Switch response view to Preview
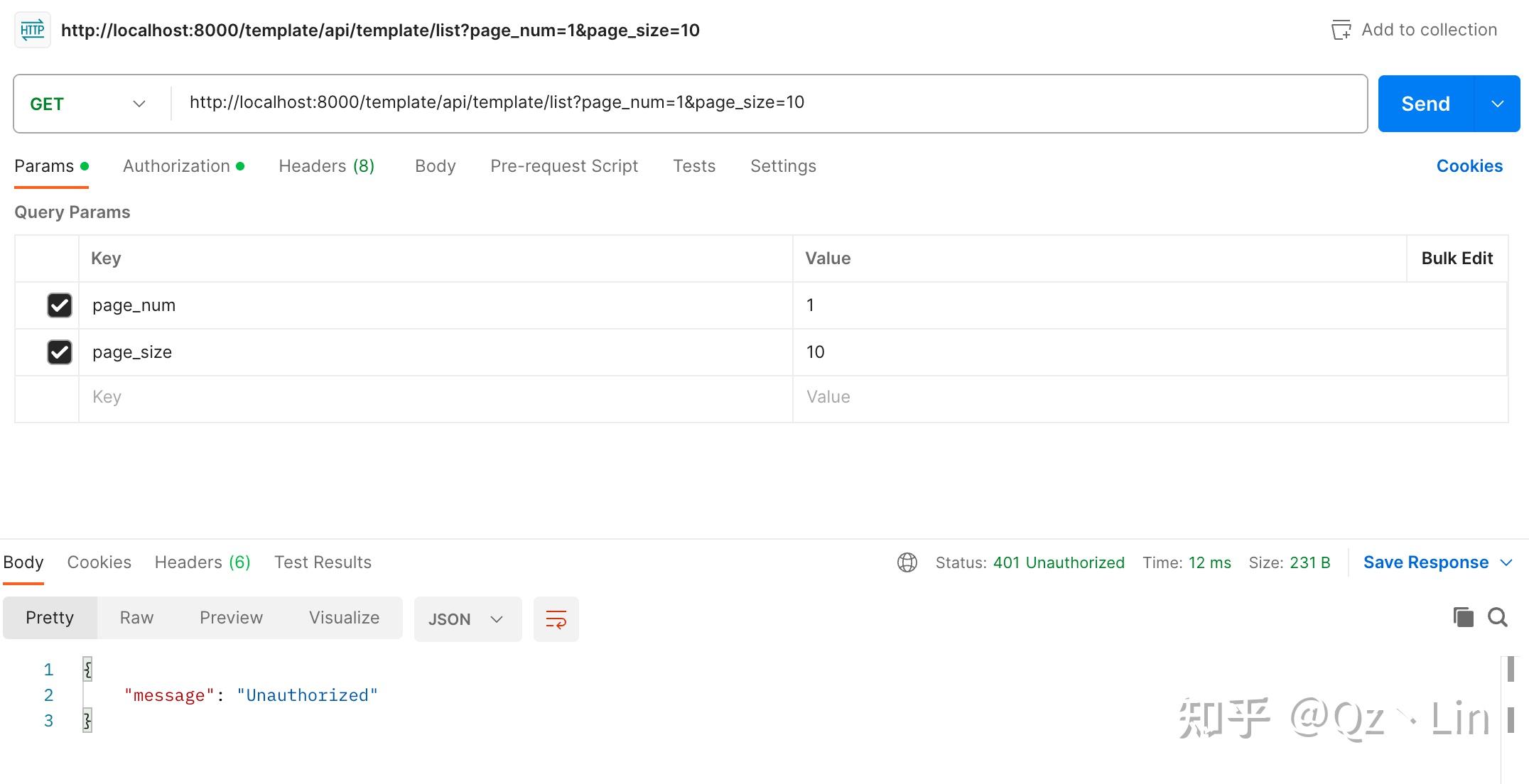The height and width of the screenshot is (784, 1529). point(231,617)
